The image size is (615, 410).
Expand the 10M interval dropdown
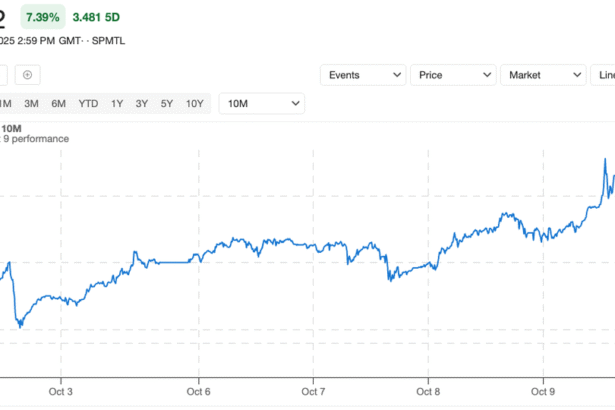pyautogui.click(x=262, y=104)
